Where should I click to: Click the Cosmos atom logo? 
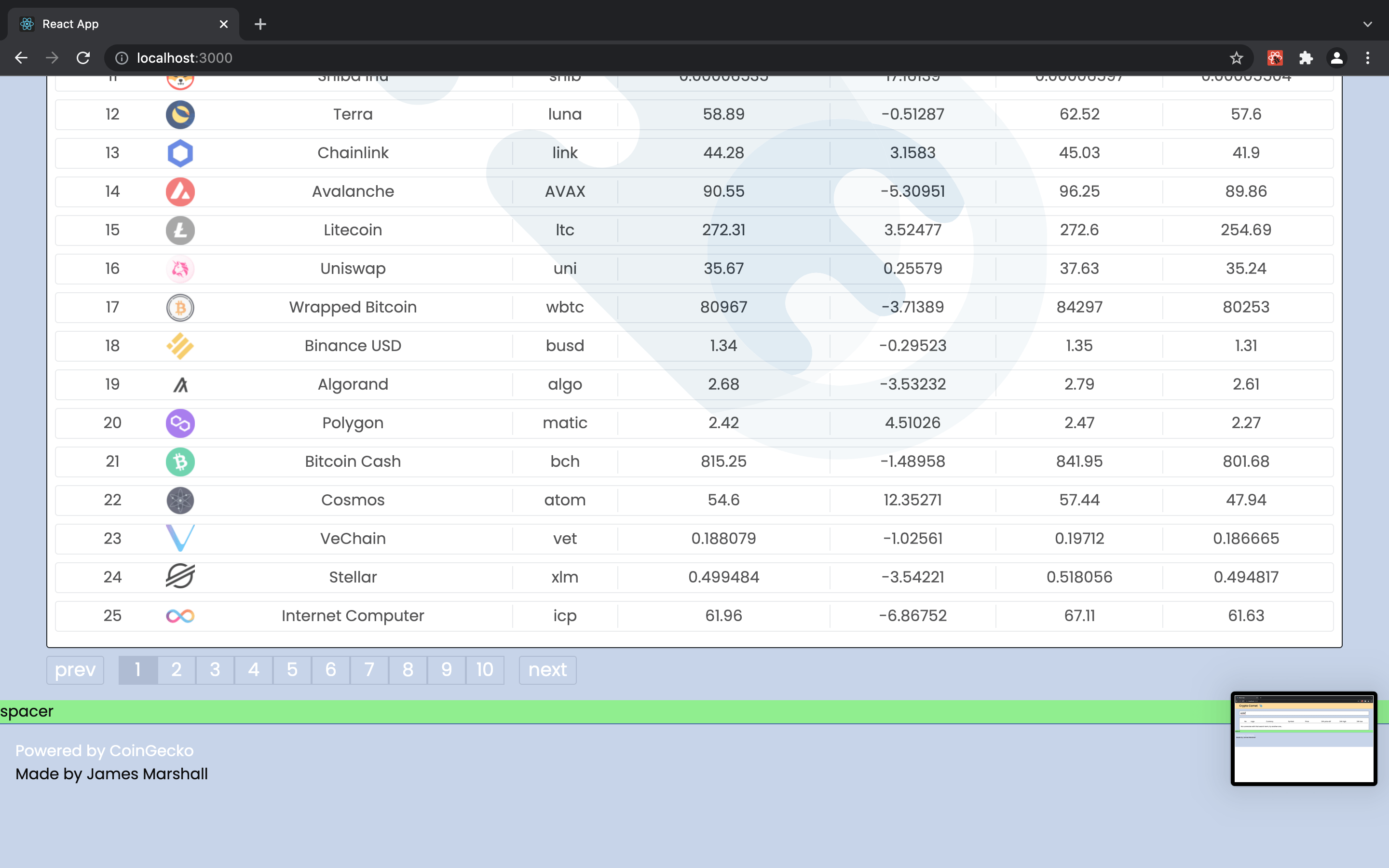pos(180,500)
